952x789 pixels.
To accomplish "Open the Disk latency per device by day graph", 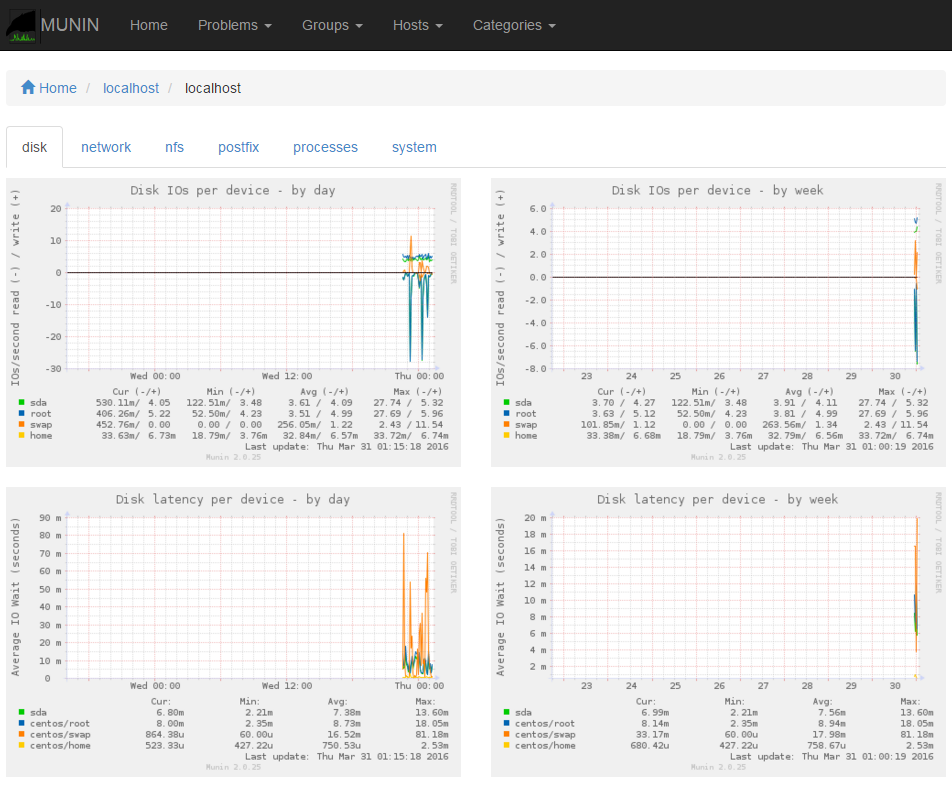I will pos(233,632).
